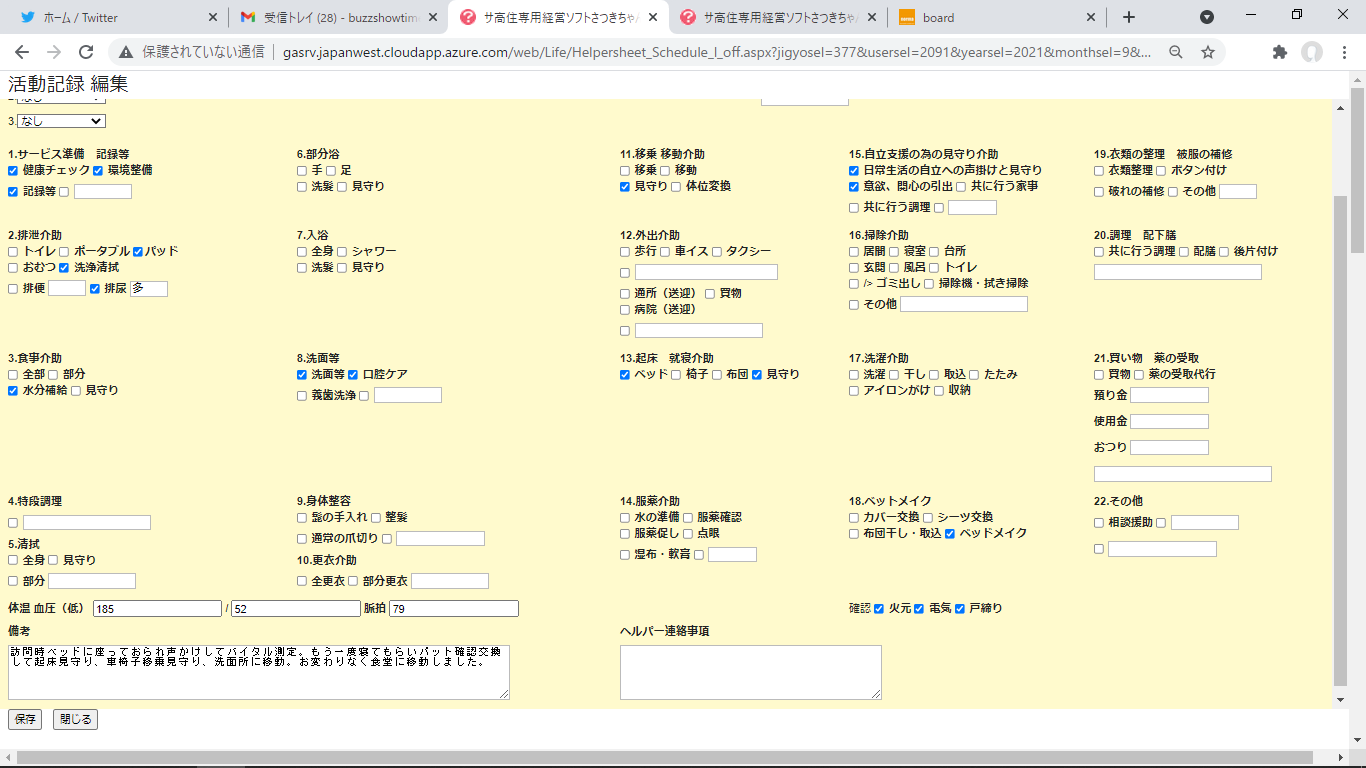Switch to the Gmail 受信トレイ tab

click(x=335, y=17)
